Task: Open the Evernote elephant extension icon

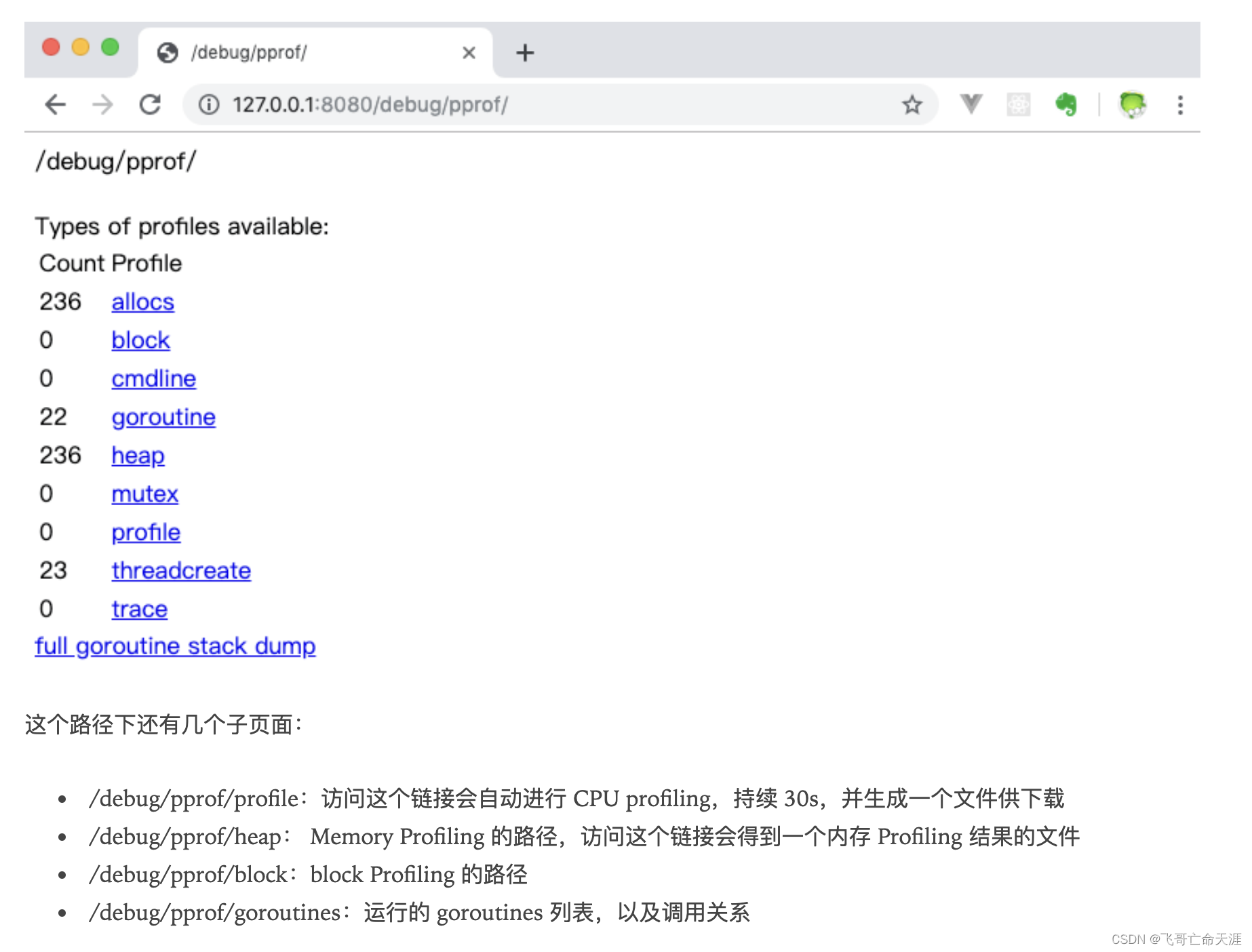Action: point(1065,104)
